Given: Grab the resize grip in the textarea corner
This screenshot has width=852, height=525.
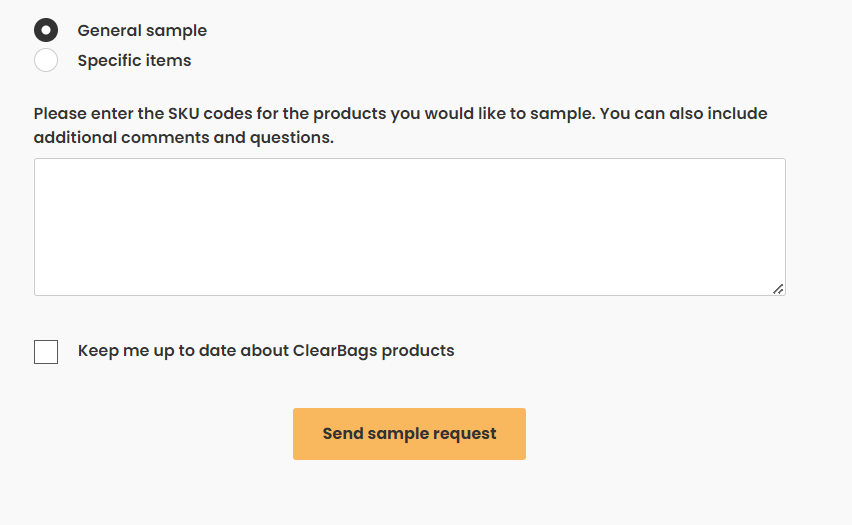Looking at the screenshot, I should [x=778, y=288].
